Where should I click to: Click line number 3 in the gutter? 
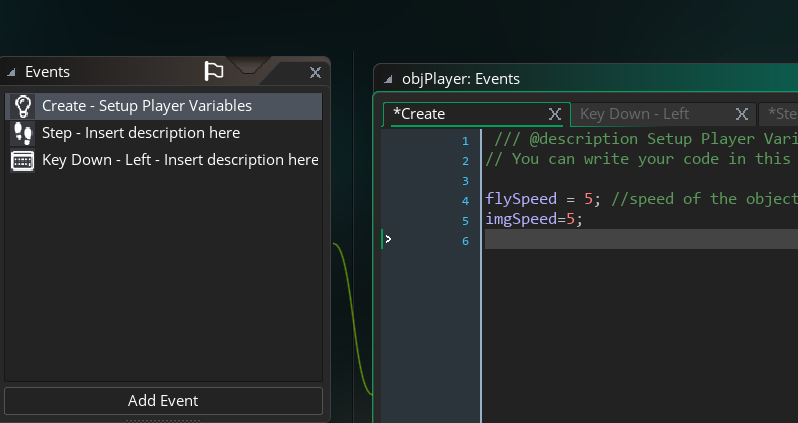pos(465,181)
